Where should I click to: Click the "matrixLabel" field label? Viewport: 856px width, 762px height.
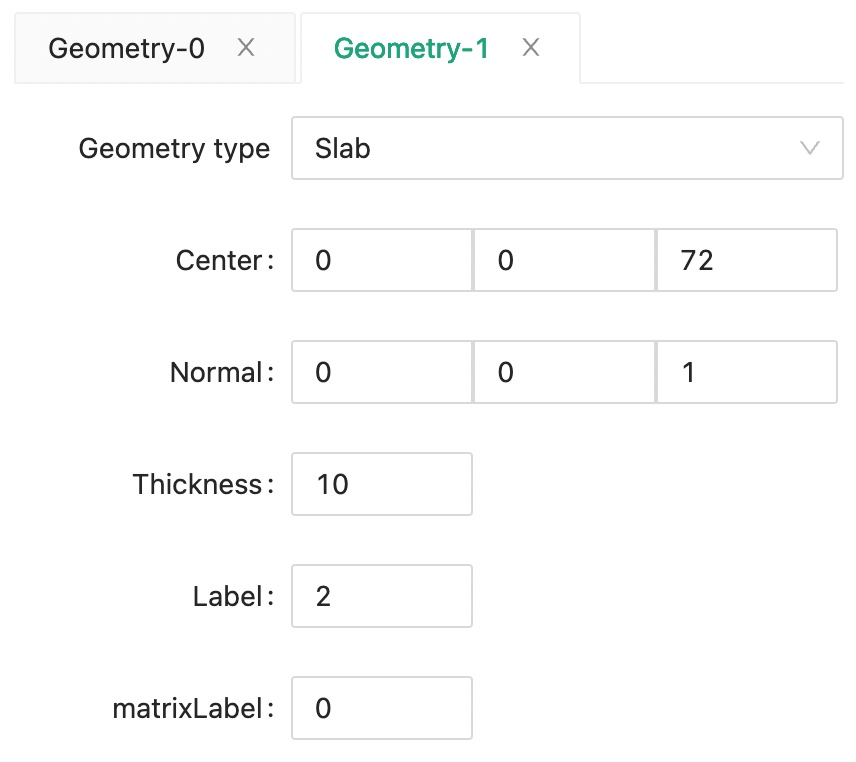pyautogui.click(x=187, y=709)
